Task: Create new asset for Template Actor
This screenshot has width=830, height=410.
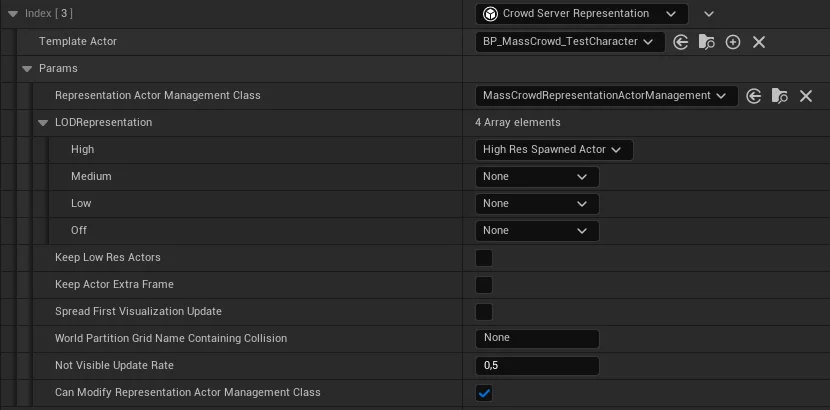Action: tap(733, 42)
